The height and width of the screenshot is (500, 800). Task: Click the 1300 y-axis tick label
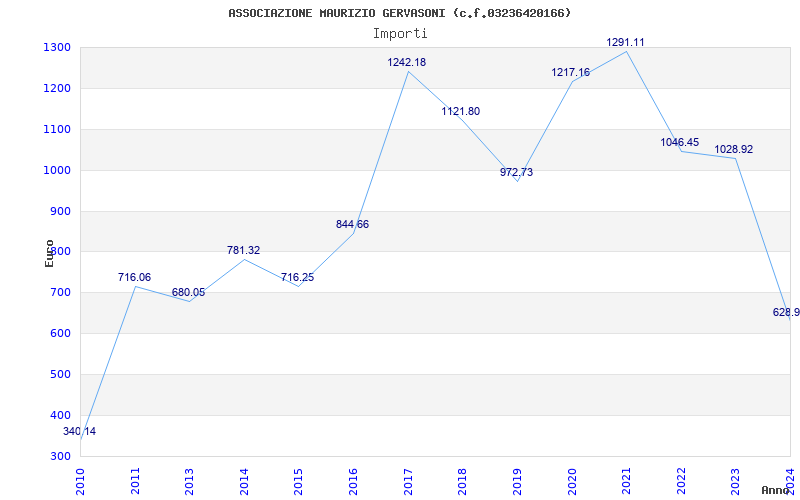click(x=57, y=48)
